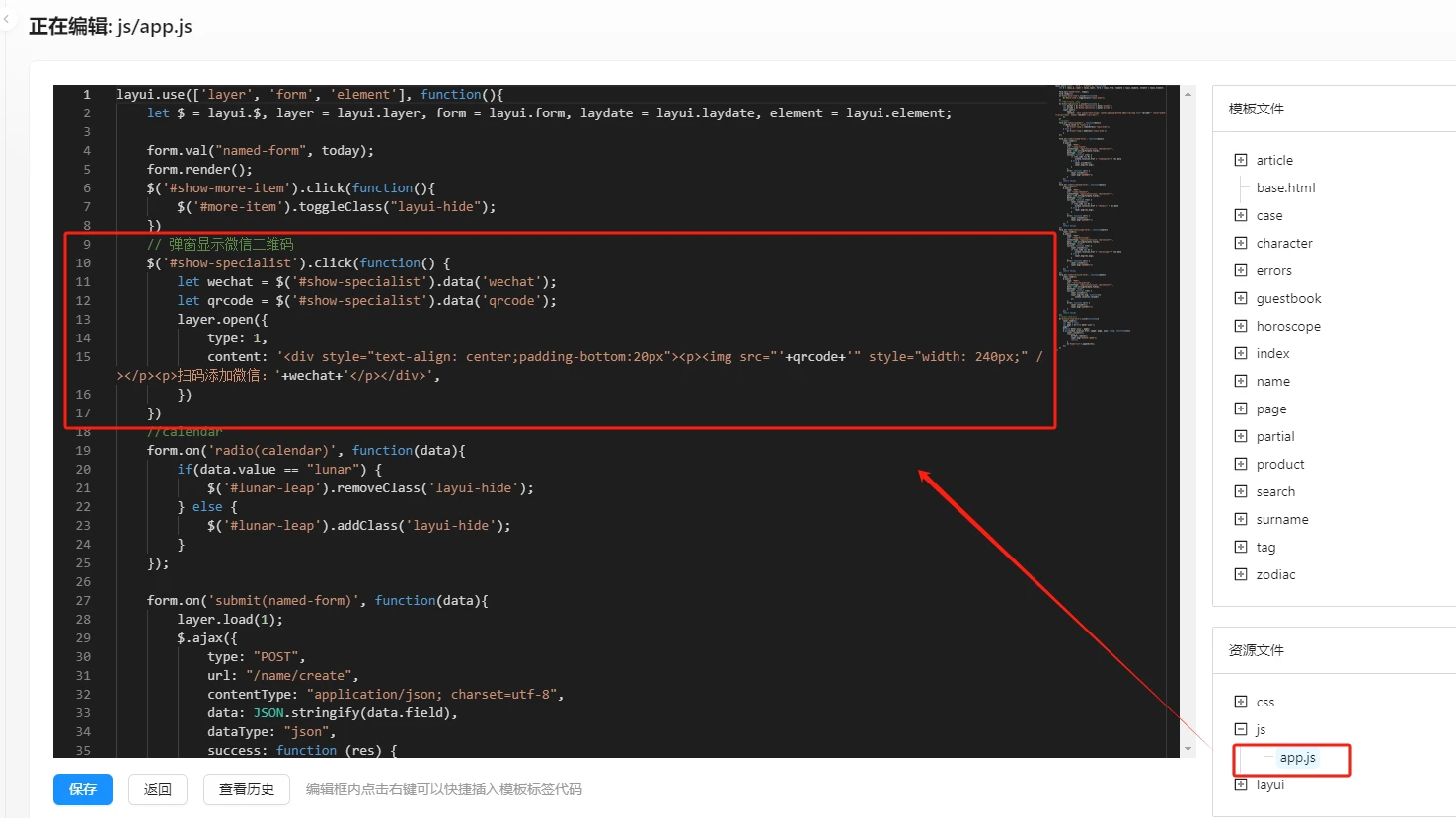Screen dimensions: 1456x818
Task: Expand the horoscope folder plus icon
Action: 1240,326
